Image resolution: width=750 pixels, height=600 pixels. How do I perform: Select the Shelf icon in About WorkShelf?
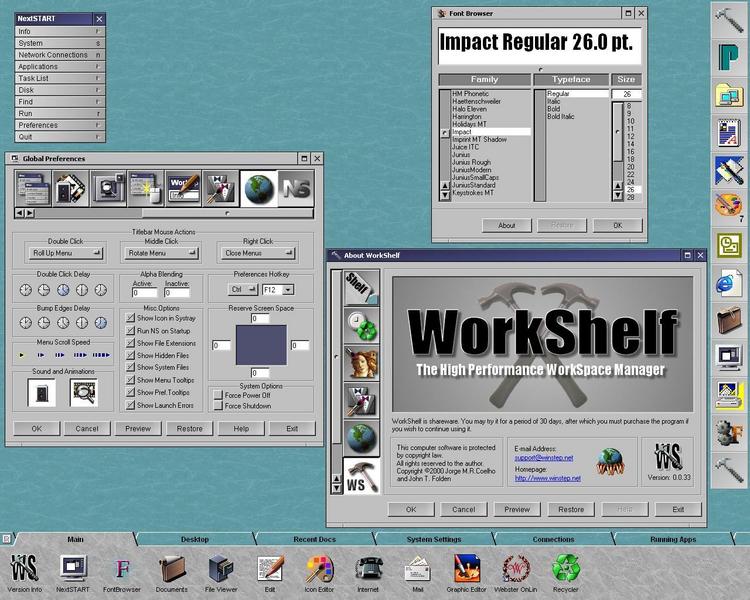coord(362,287)
